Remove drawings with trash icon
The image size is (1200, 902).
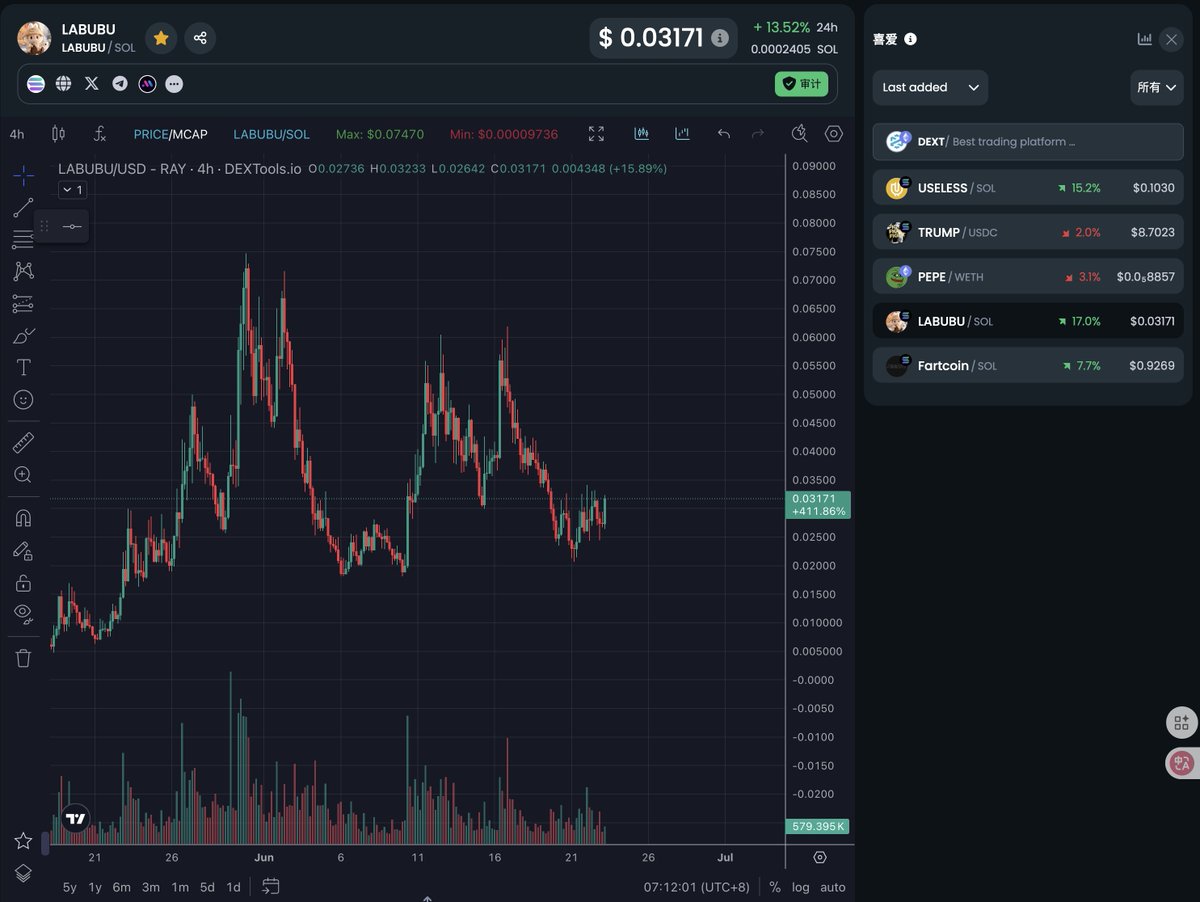point(23,657)
